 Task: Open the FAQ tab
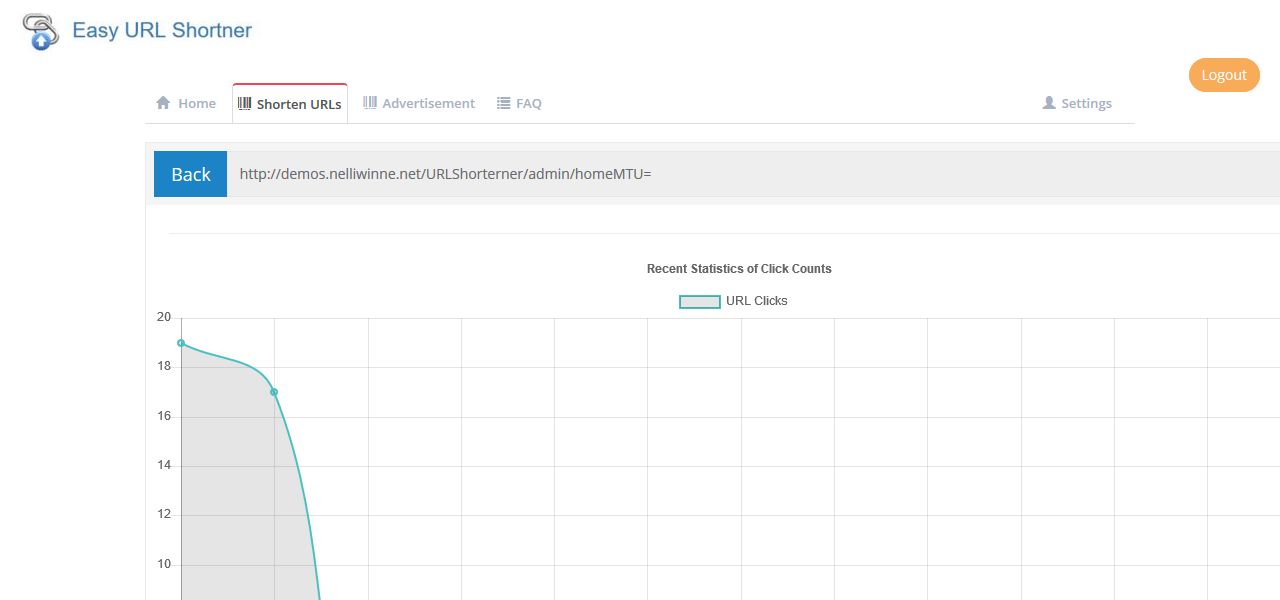click(519, 103)
